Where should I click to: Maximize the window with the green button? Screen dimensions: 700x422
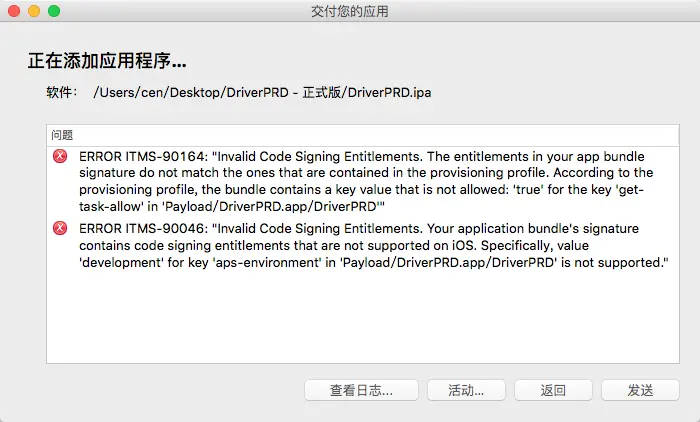[x=54, y=11]
